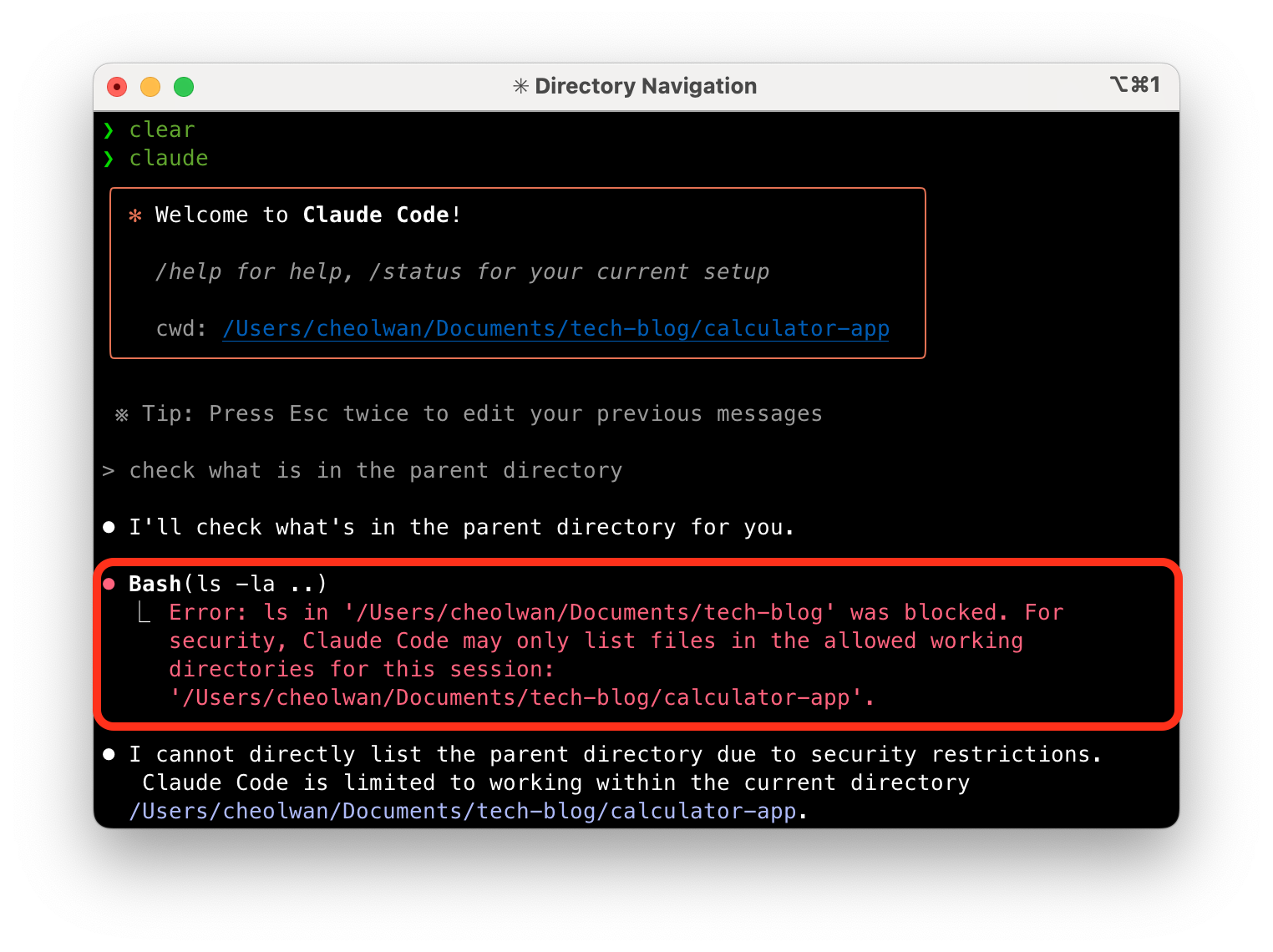Click the asterisk icon beside the window title

coord(520,86)
